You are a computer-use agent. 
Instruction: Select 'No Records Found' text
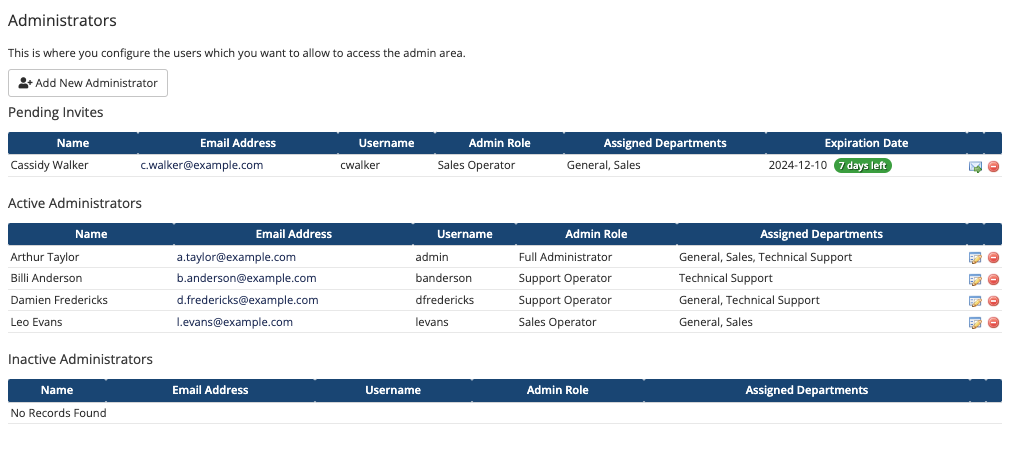point(58,413)
